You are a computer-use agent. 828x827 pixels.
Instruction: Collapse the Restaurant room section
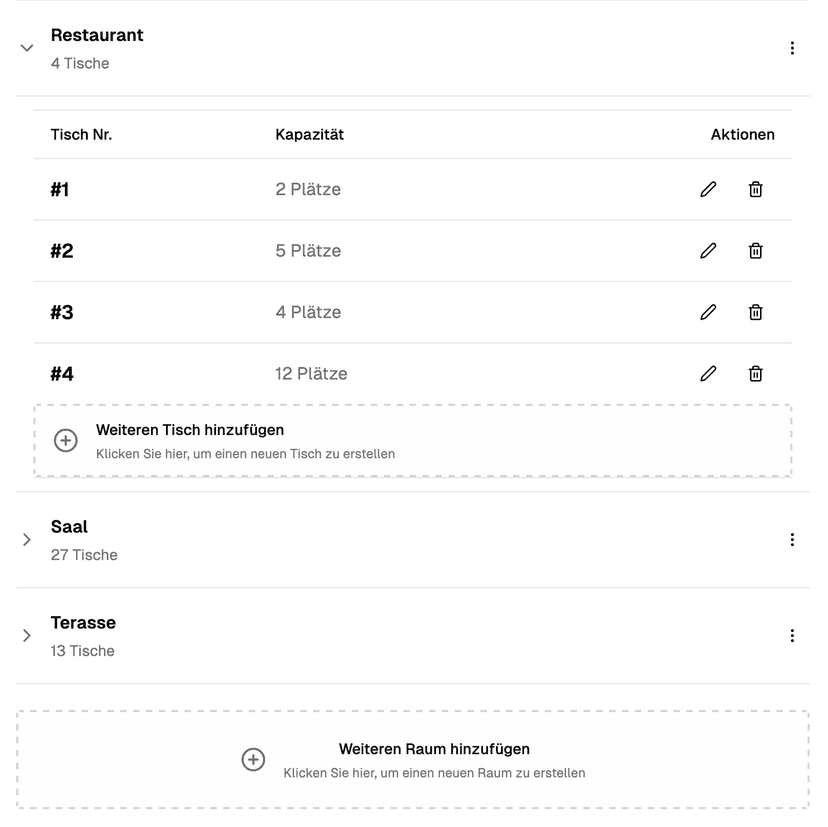(x=27, y=48)
